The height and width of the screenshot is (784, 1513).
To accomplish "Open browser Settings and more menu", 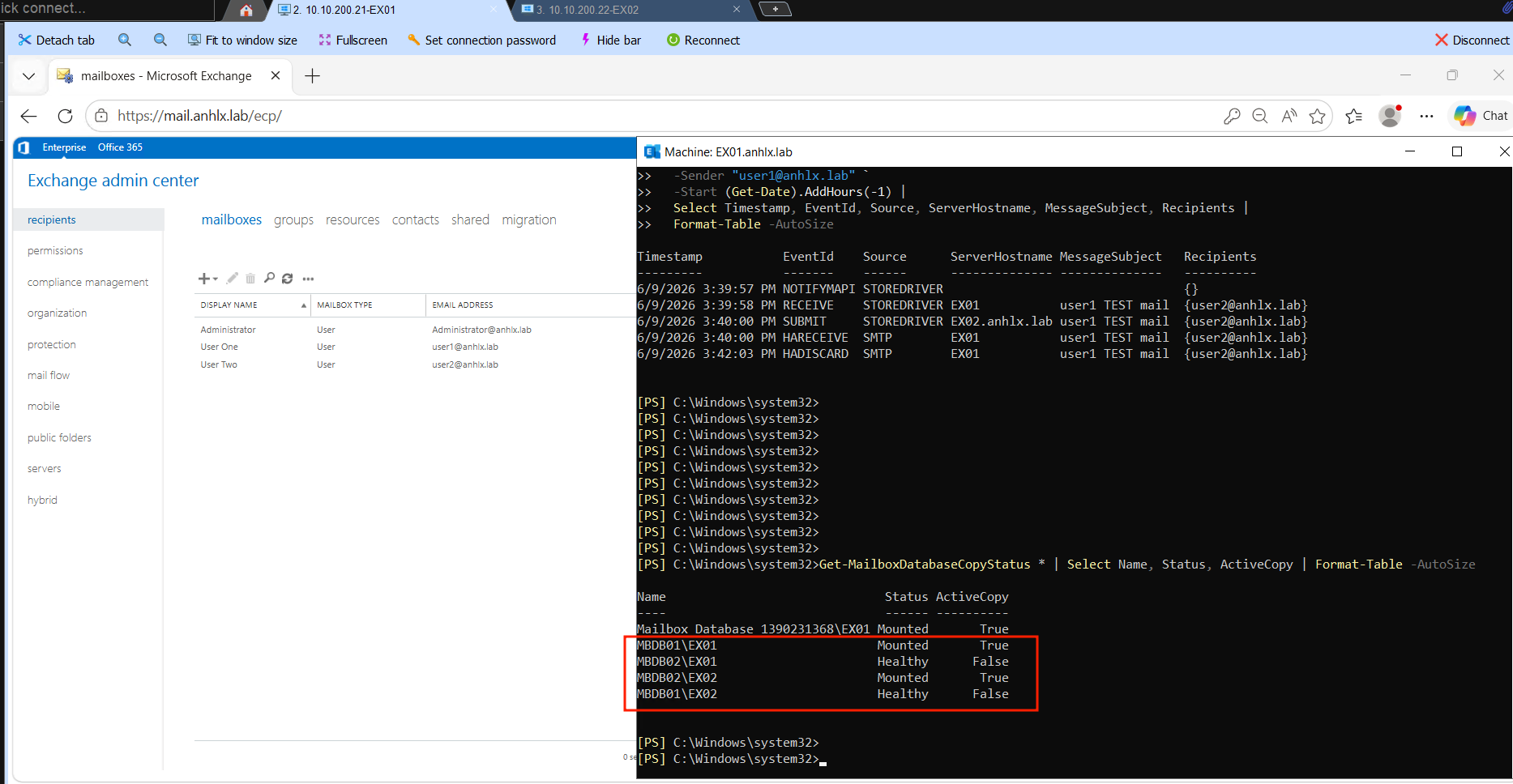I will [x=1427, y=116].
